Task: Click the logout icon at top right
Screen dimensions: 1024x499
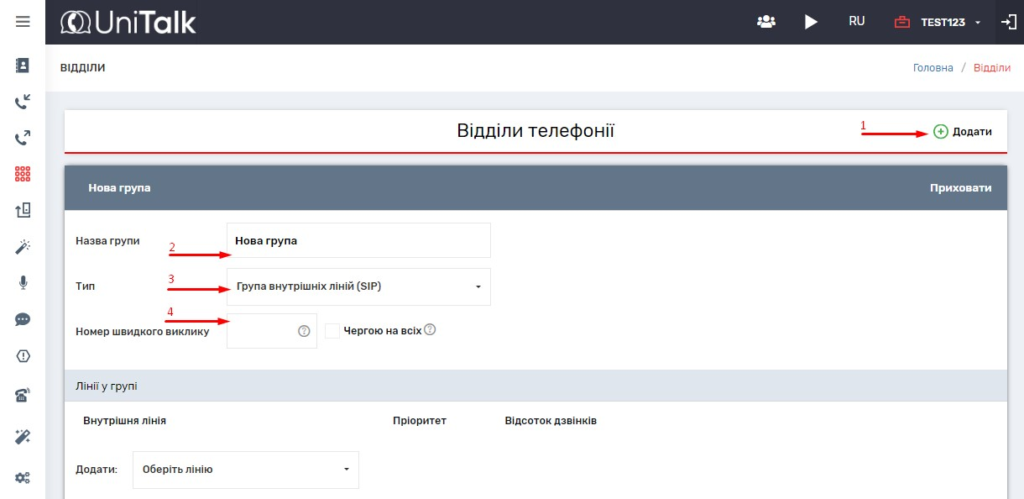Action: point(1008,21)
